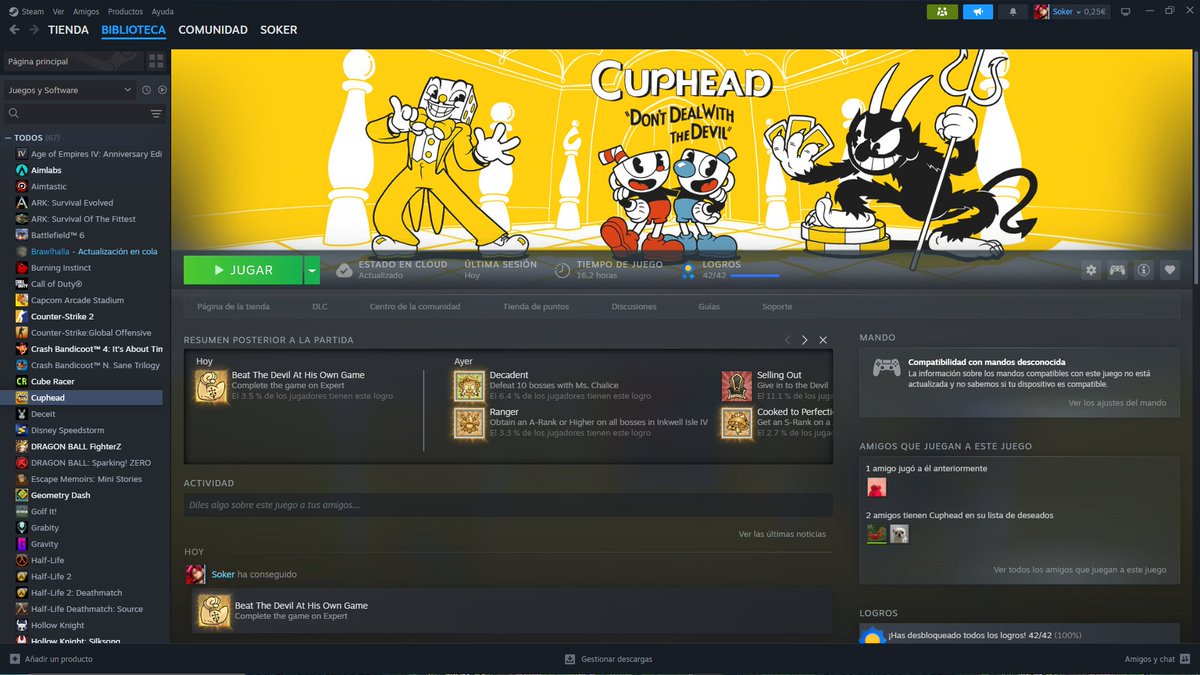Screen dimensions: 1200x675
Task: Open the cloud status icon
Action: [344, 270]
